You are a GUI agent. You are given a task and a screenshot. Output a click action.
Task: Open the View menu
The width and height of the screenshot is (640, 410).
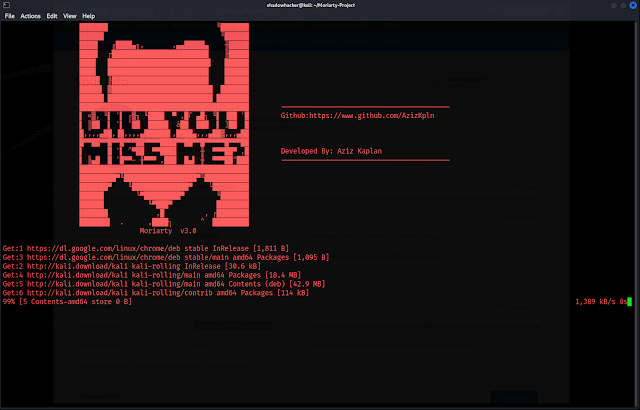coord(70,16)
